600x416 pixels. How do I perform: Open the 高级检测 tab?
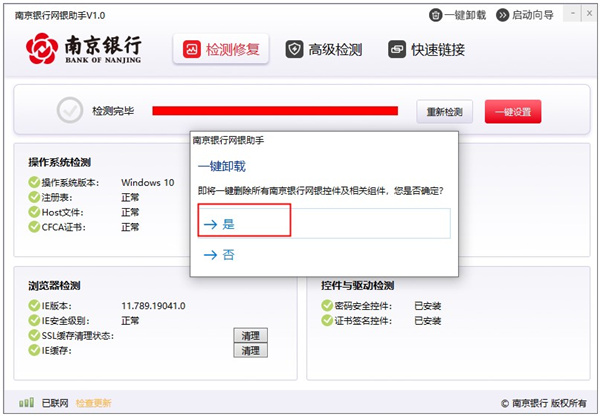pyautogui.click(x=324, y=50)
